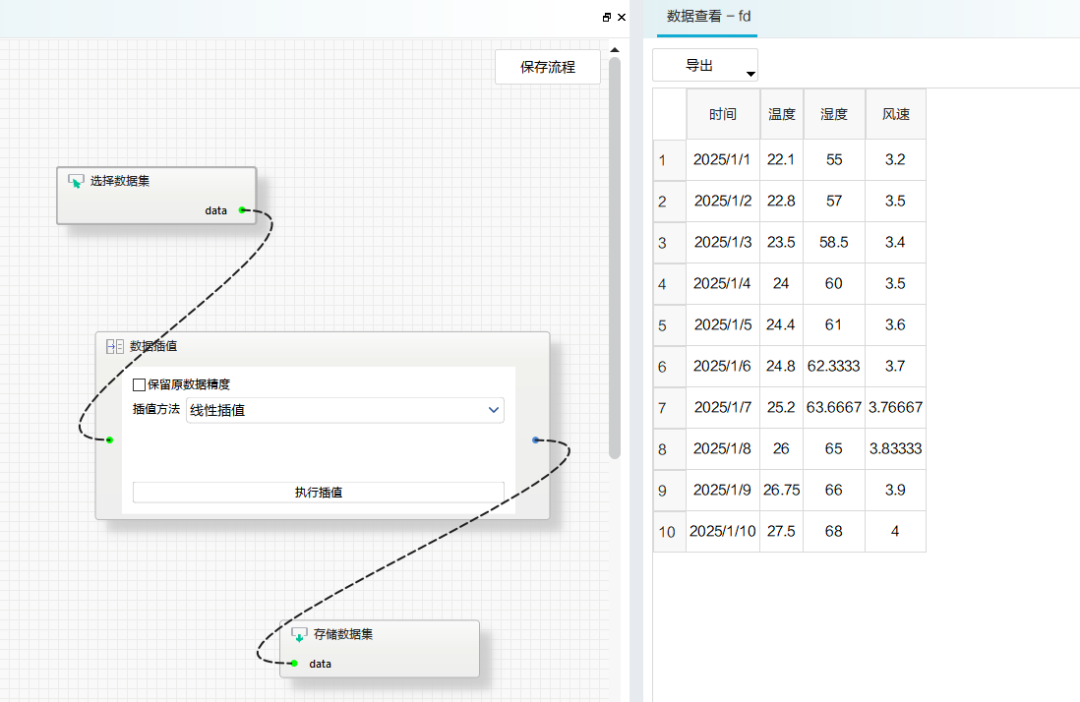Click the green data input port on 存储数据集
This screenshot has height=702, width=1080.
pyautogui.click(x=294, y=663)
